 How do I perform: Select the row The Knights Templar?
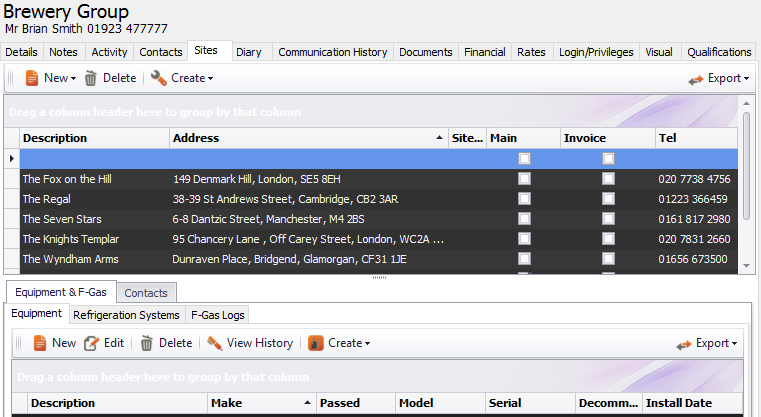(379, 239)
